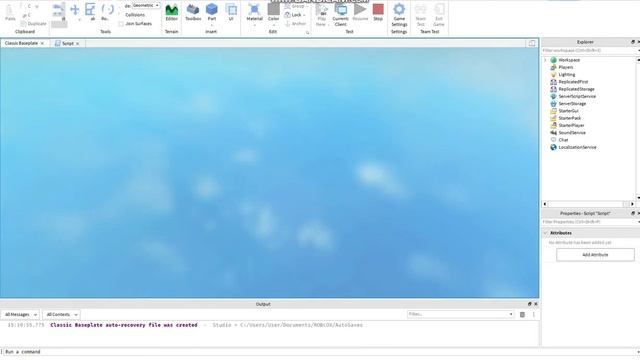Select ReplicatedStorage in Explorer

click(x=576, y=89)
